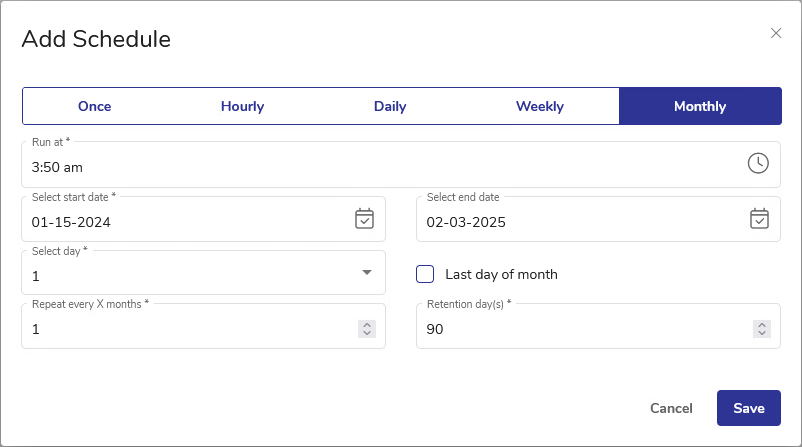The image size is (802, 447).
Task: Select the Daily schedule tab
Action: tap(390, 106)
